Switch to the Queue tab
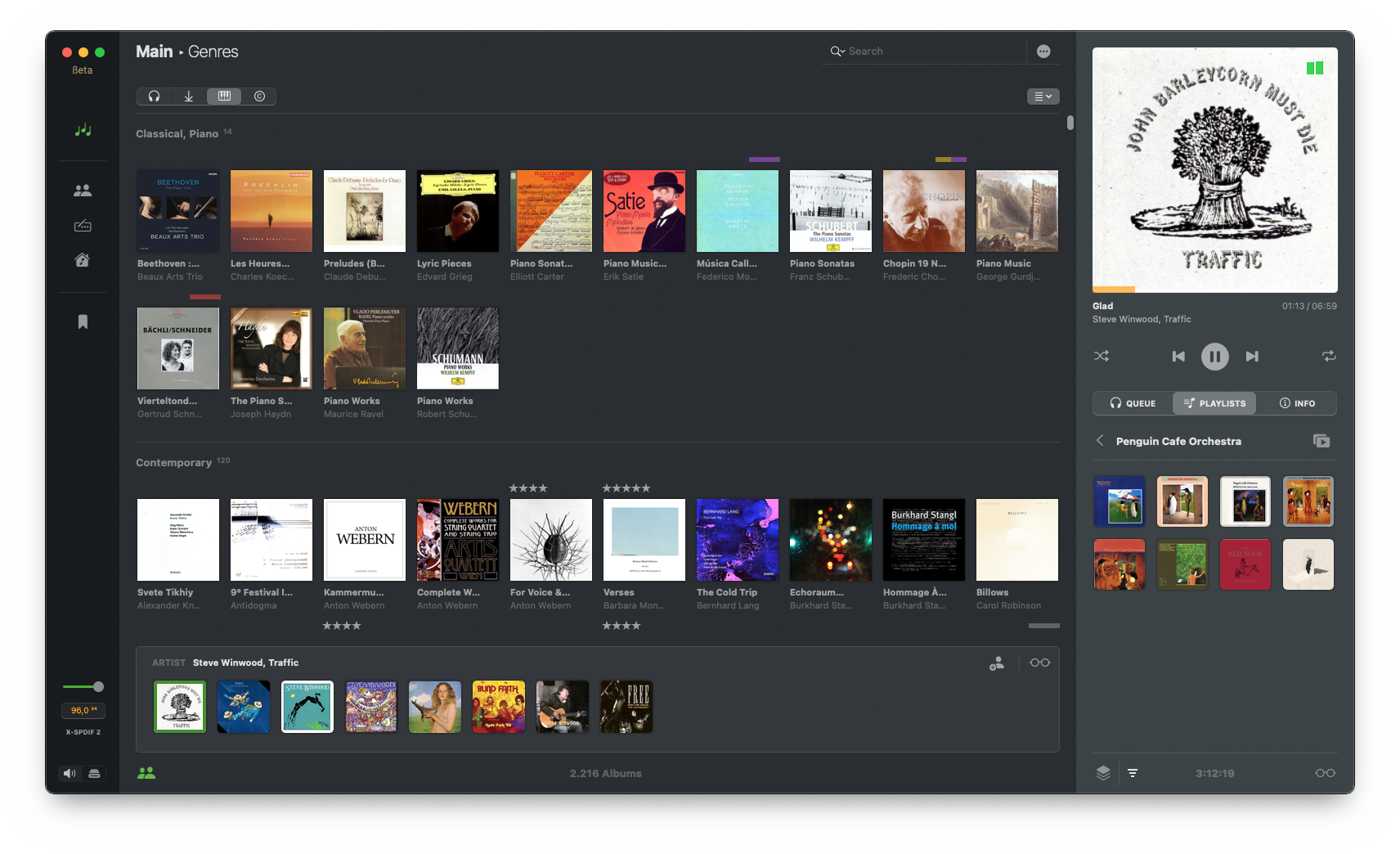 (1133, 403)
